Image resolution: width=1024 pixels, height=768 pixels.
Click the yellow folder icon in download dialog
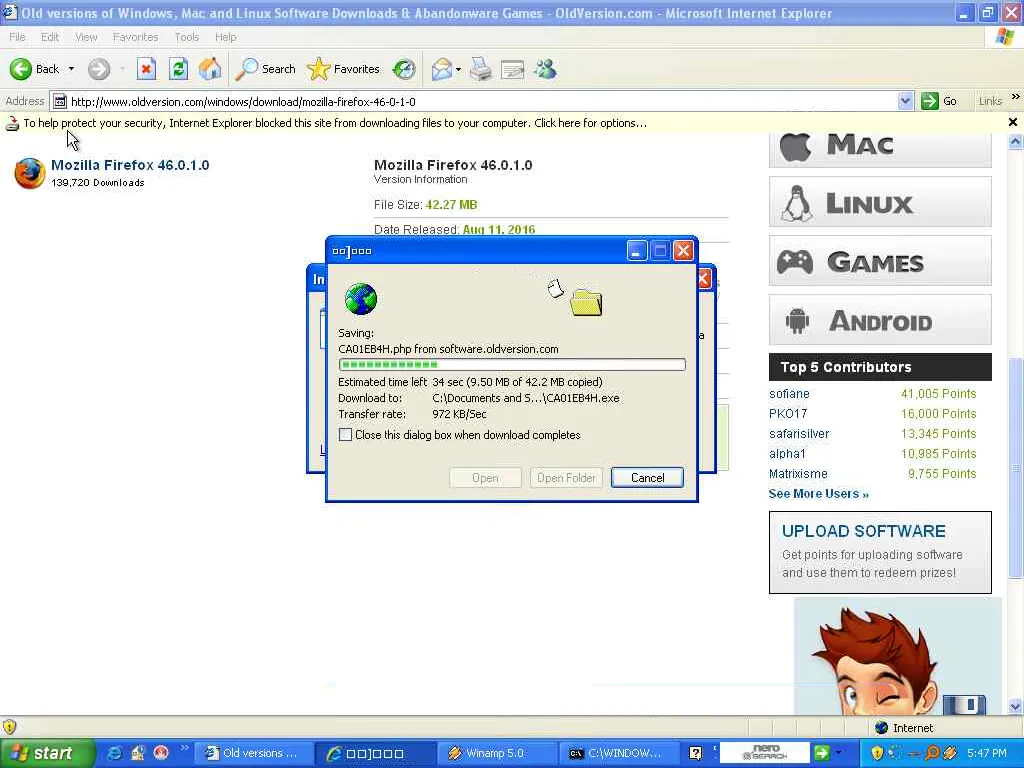click(586, 302)
